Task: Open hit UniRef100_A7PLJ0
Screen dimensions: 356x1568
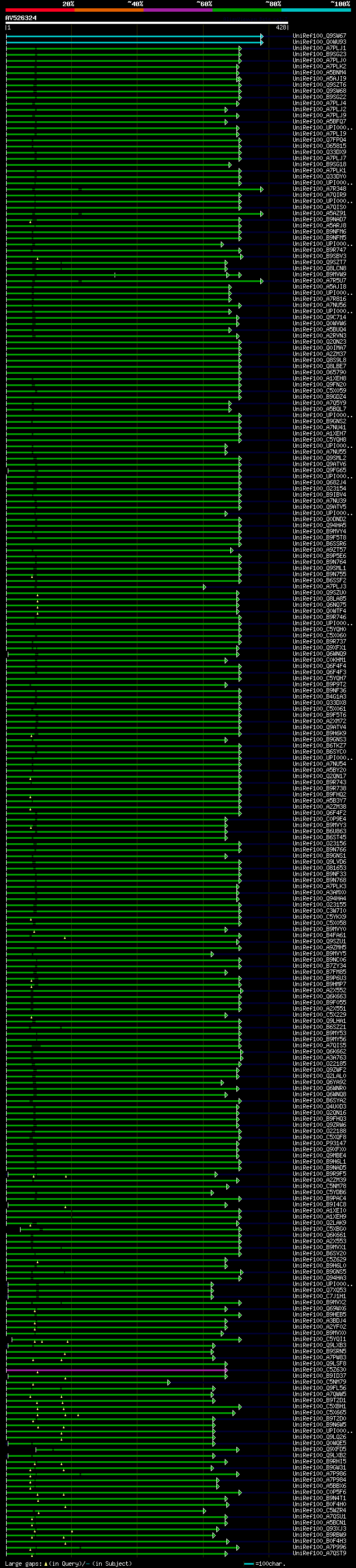Action: click(x=319, y=61)
